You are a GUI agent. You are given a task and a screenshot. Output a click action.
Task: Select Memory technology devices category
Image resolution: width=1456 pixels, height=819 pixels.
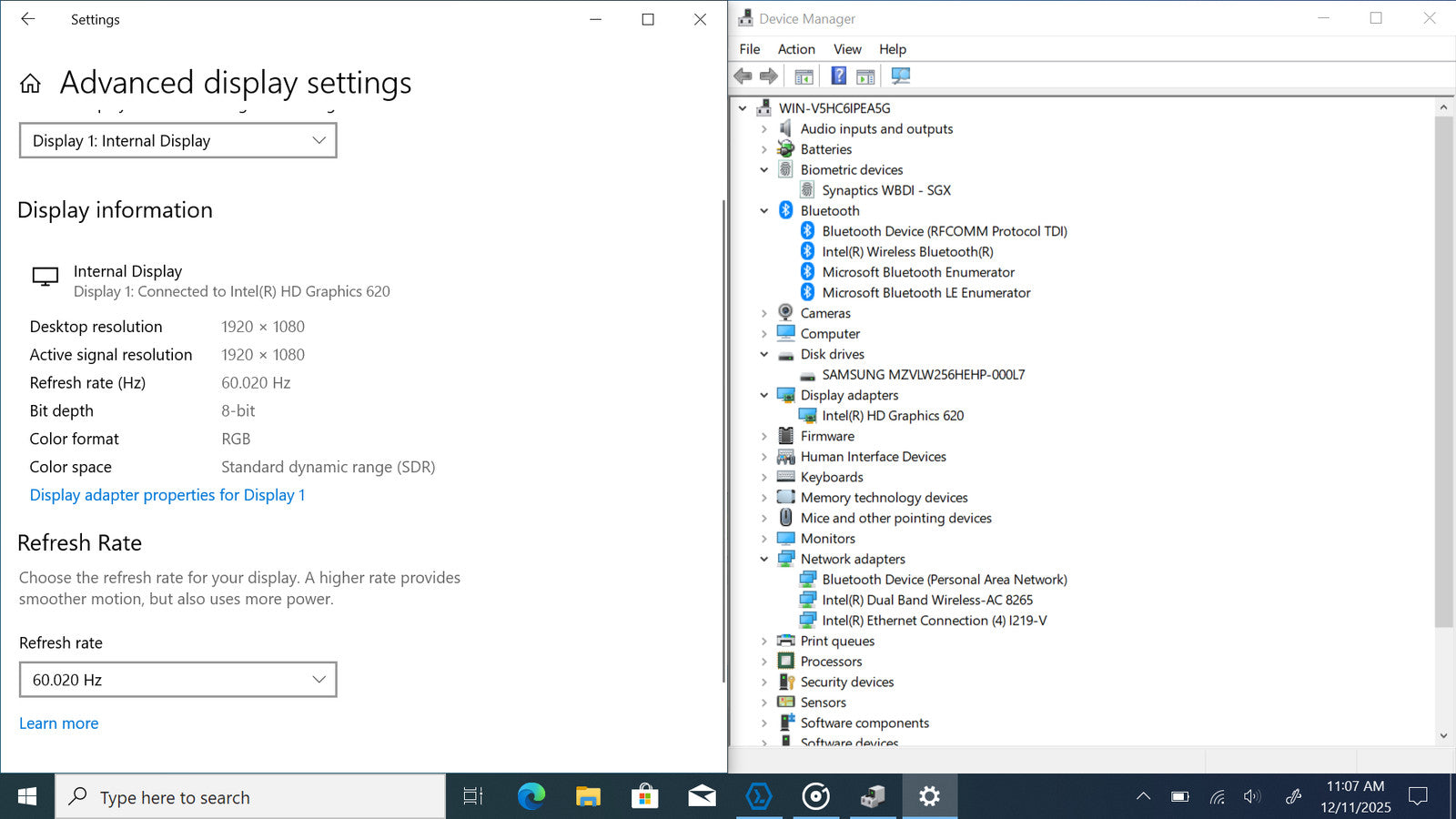(884, 498)
